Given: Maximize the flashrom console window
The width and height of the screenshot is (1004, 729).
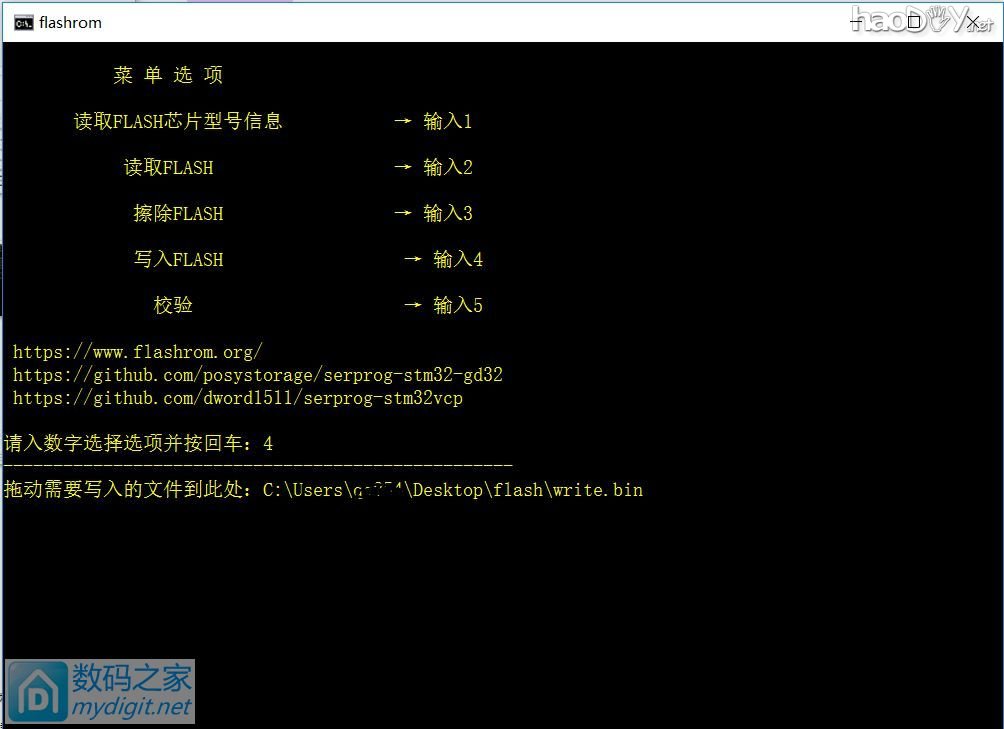Looking at the screenshot, I should click(914, 22).
